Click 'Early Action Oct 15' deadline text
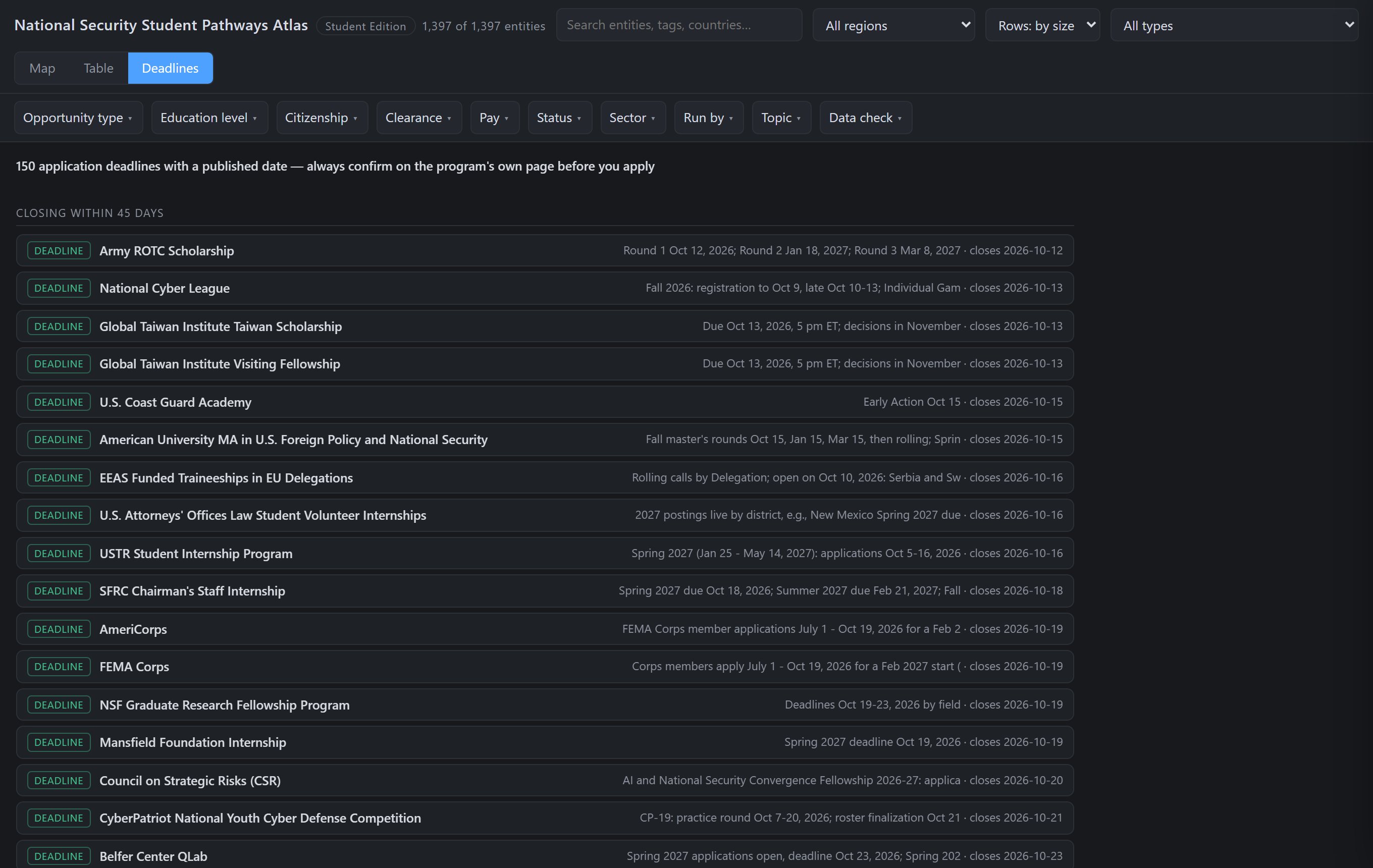1373x868 pixels. (x=912, y=402)
